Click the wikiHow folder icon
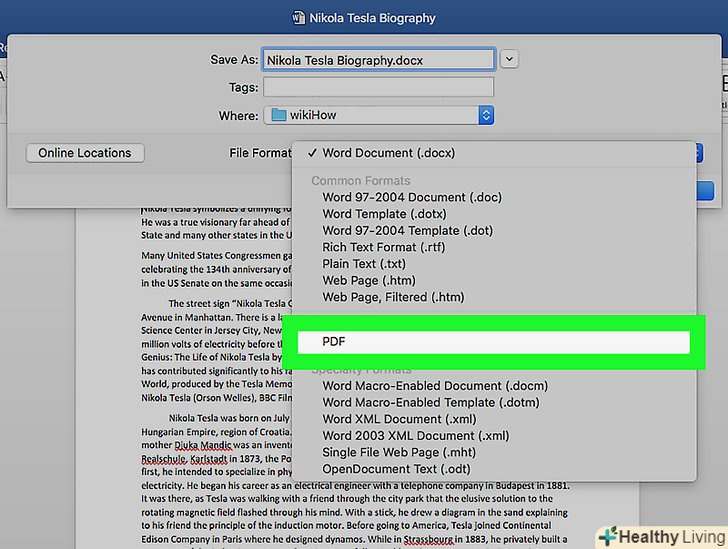 (x=278, y=115)
